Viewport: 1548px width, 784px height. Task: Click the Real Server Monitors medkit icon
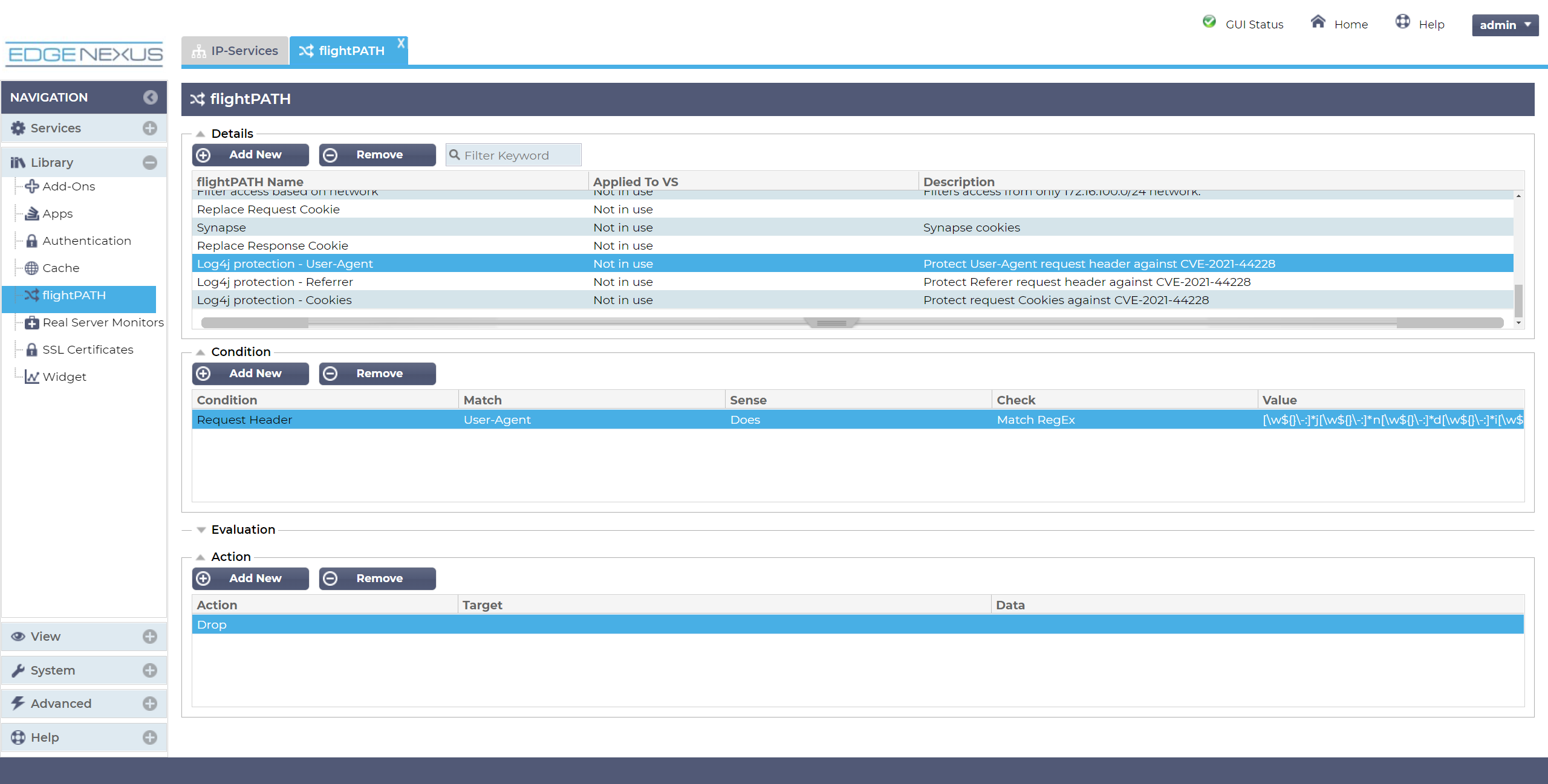click(x=31, y=322)
